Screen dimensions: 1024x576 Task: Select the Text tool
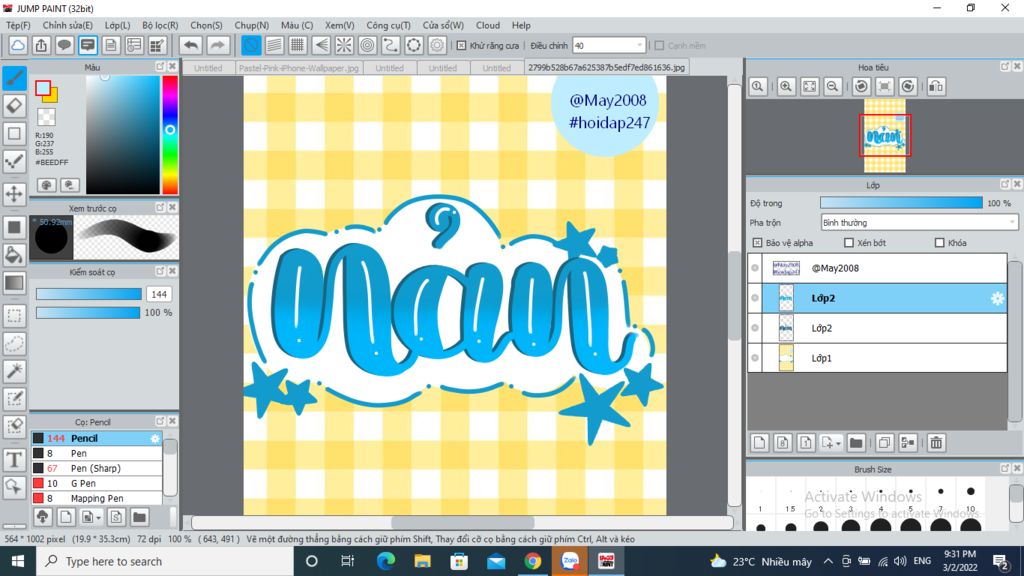click(x=14, y=459)
